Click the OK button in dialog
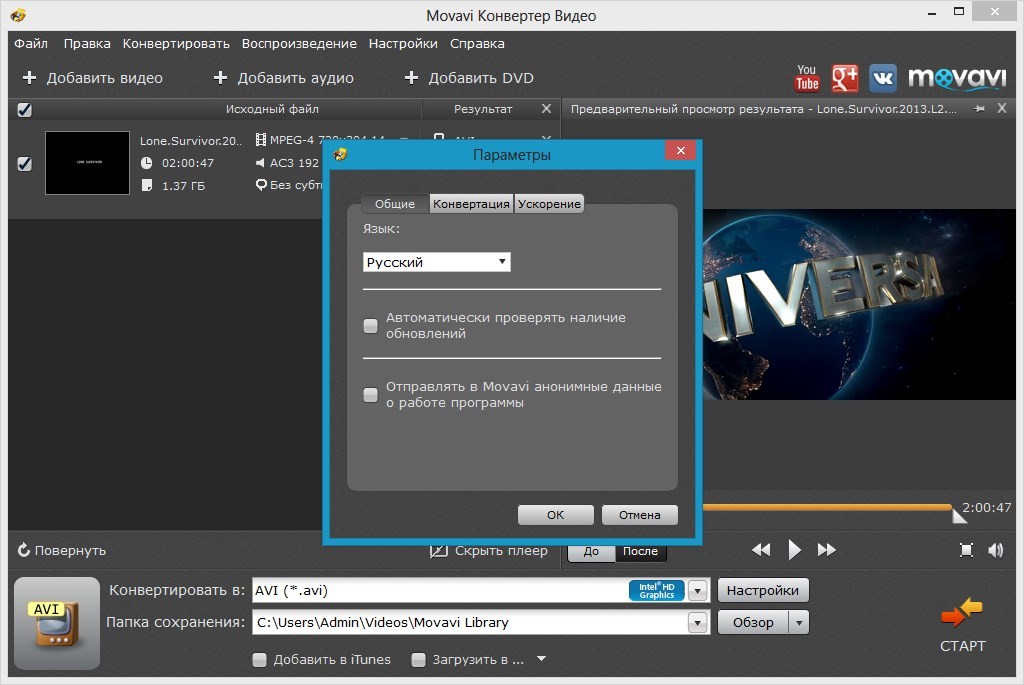This screenshot has width=1024, height=685. [555, 515]
